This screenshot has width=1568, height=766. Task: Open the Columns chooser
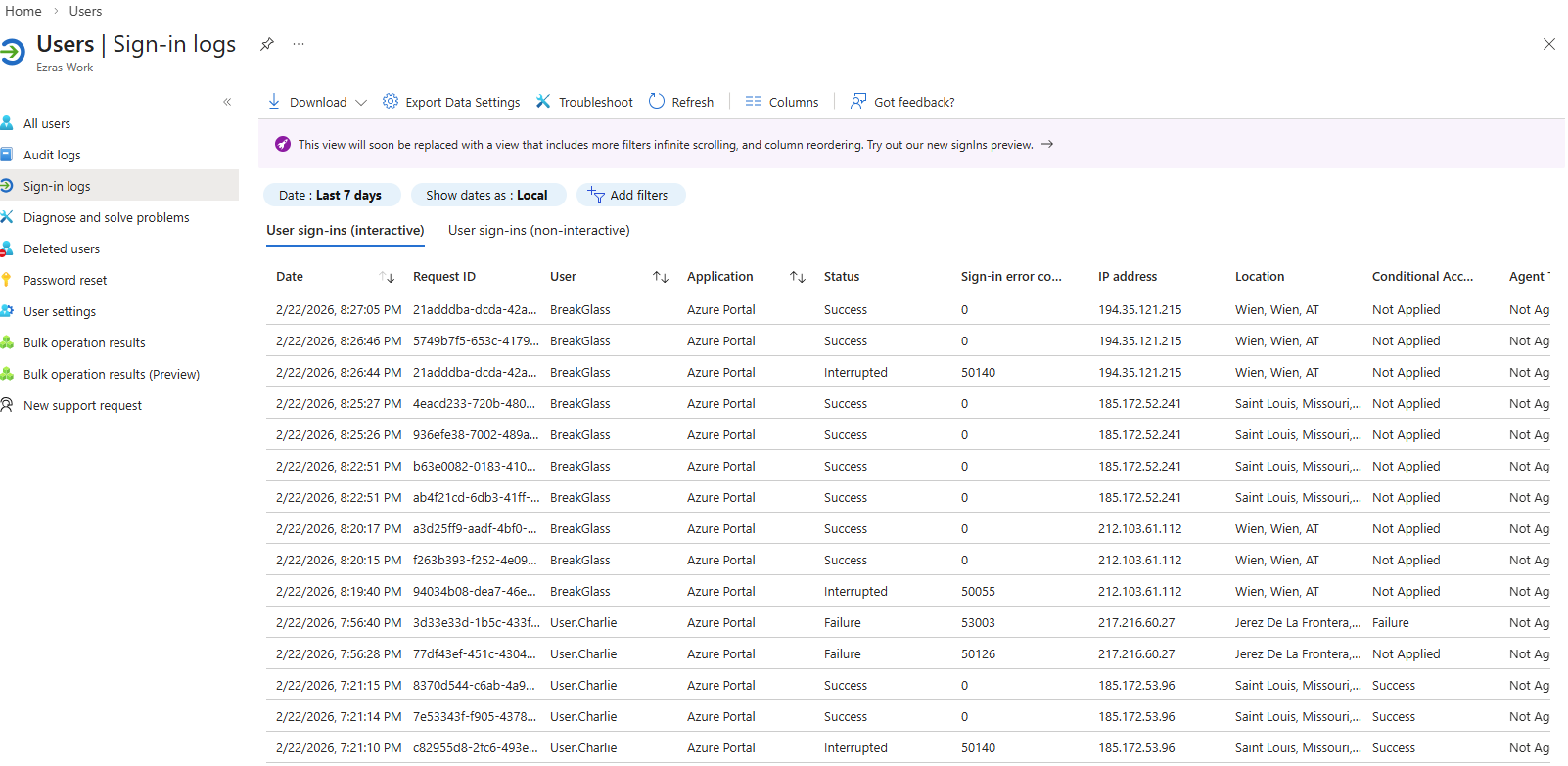(782, 102)
